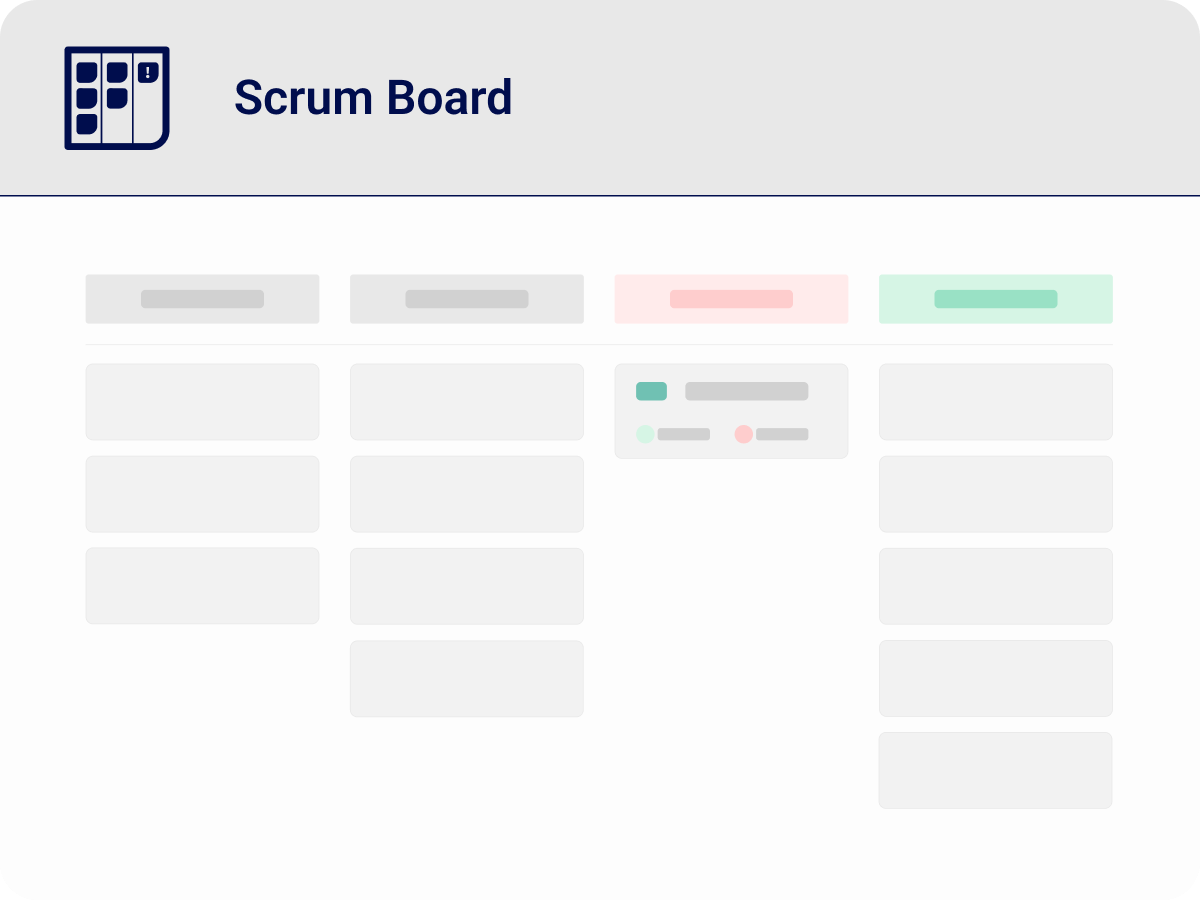Screen dimensions: 1201x901
Task: Select the first gray column header
Action: coord(202,299)
